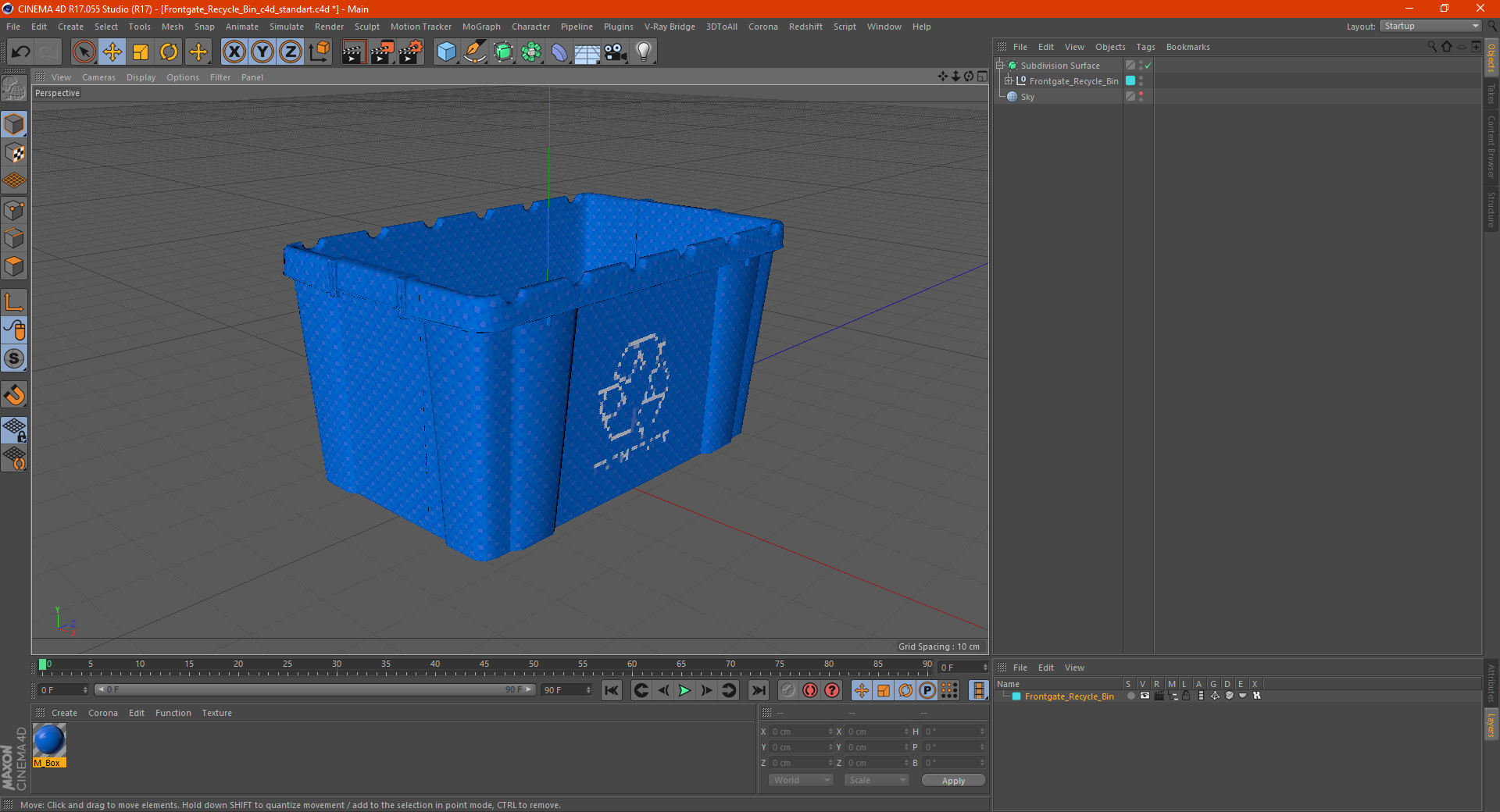Activate the Scale tool icon
Screen dimensions: 1500x812
141,52
